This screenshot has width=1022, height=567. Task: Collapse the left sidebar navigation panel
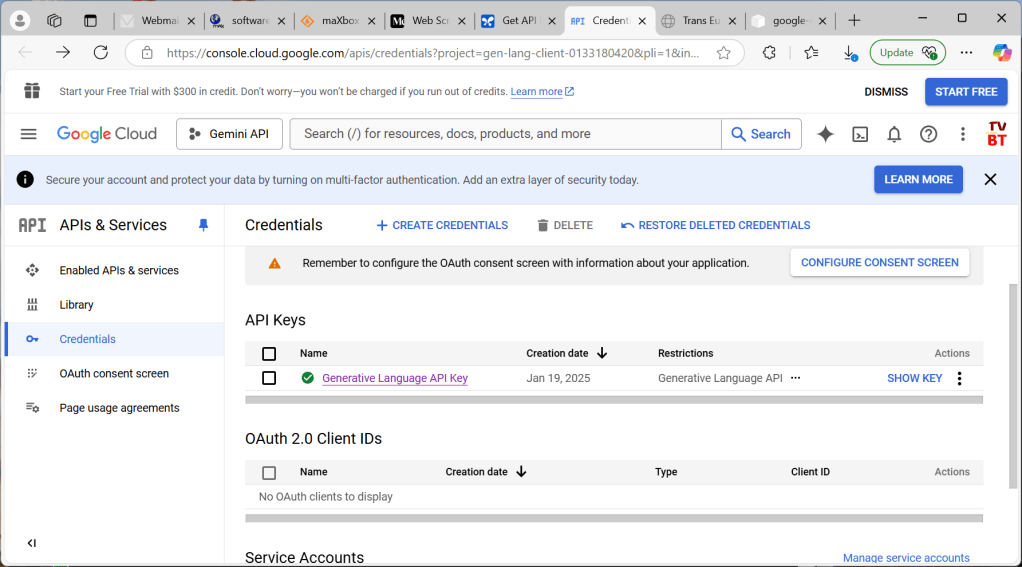pos(32,543)
